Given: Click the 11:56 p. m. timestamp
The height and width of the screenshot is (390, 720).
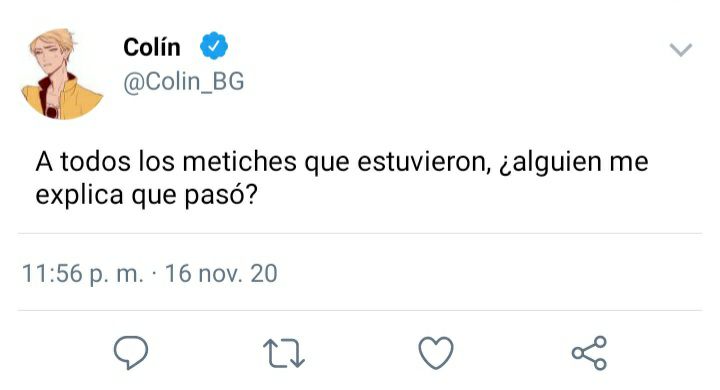Looking at the screenshot, I should pyautogui.click(x=83, y=274).
